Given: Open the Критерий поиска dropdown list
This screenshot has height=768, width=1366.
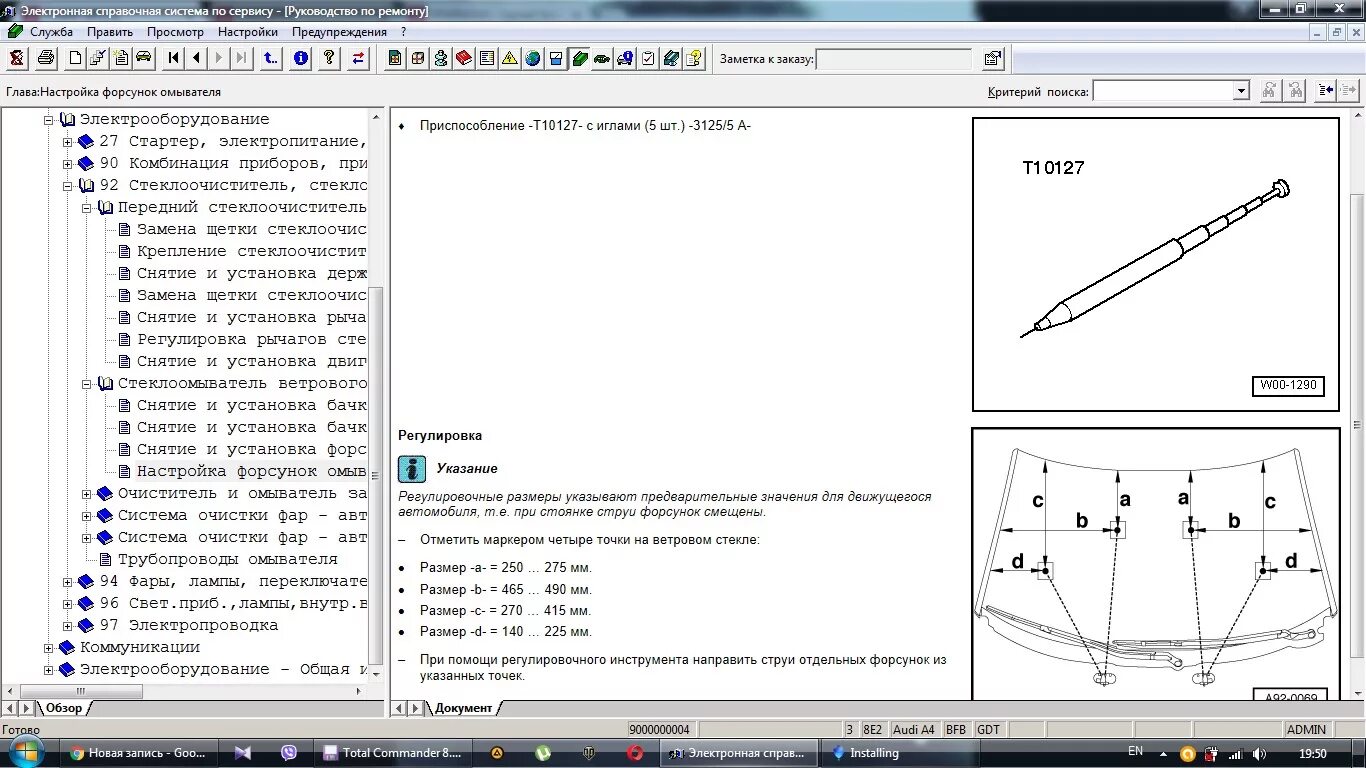Looking at the screenshot, I should pyautogui.click(x=1241, y=91).
